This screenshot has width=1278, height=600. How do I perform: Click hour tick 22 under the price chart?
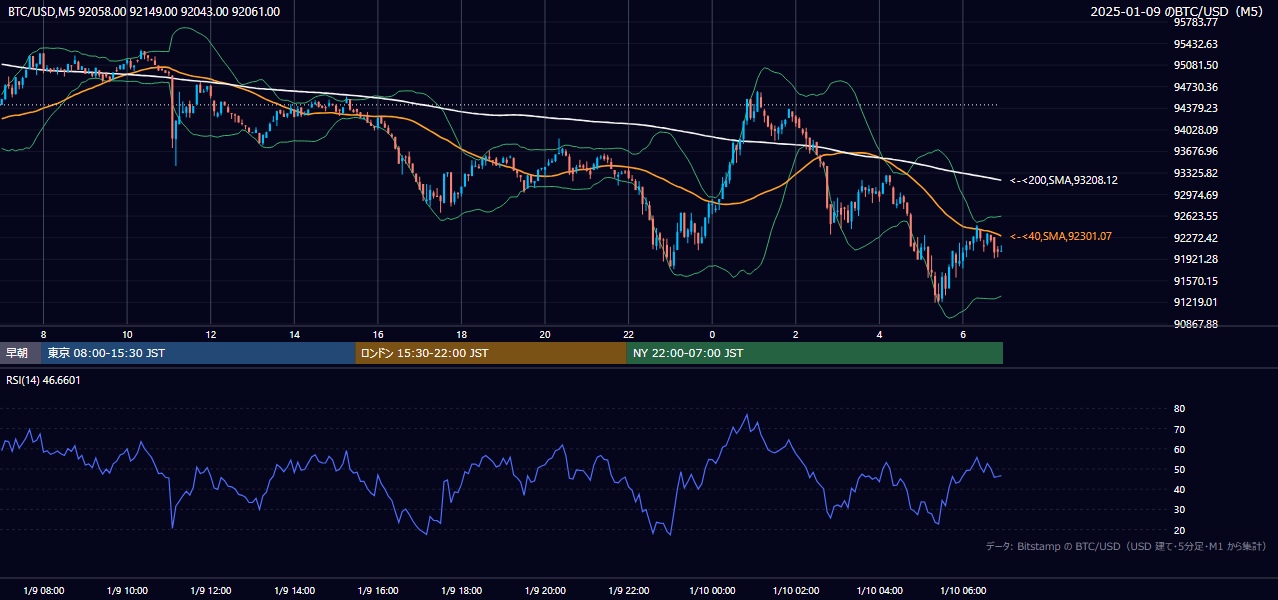[x=629, y=334]
